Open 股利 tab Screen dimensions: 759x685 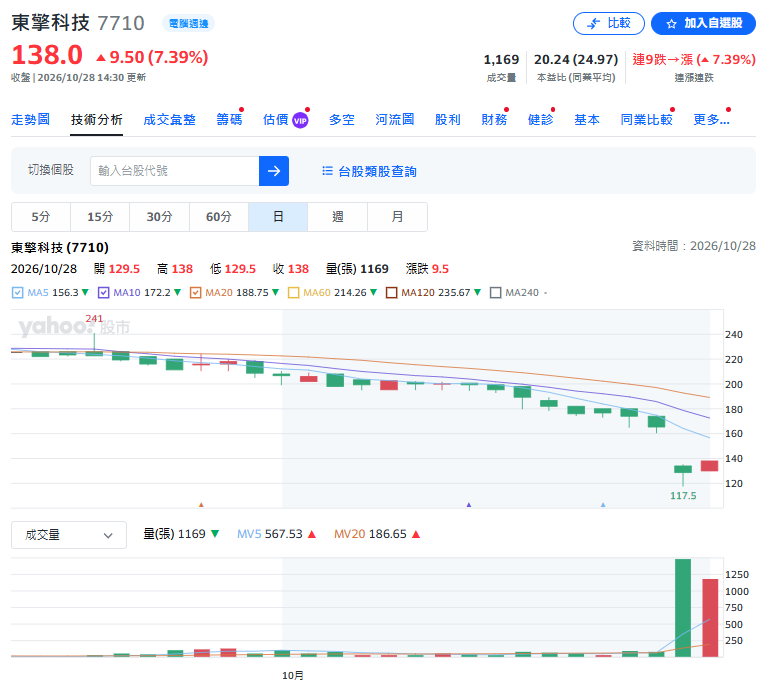click(x=448, y=120)
